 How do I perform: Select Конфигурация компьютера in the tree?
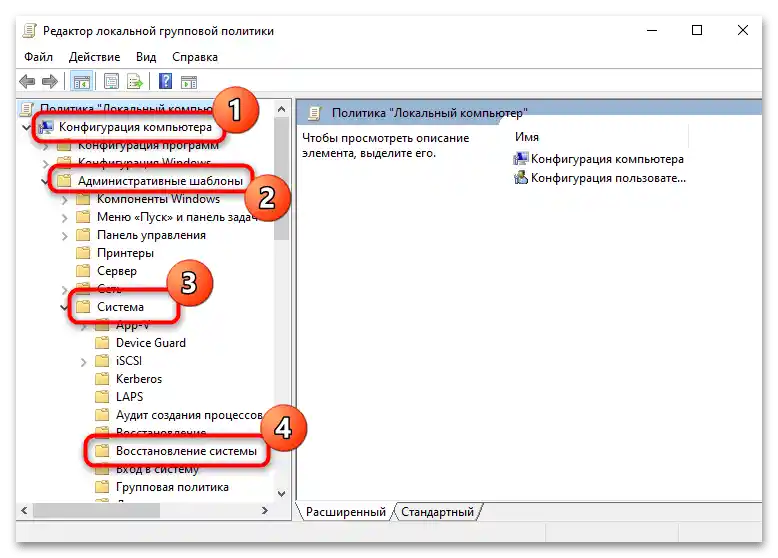click(x=135, y=127)
